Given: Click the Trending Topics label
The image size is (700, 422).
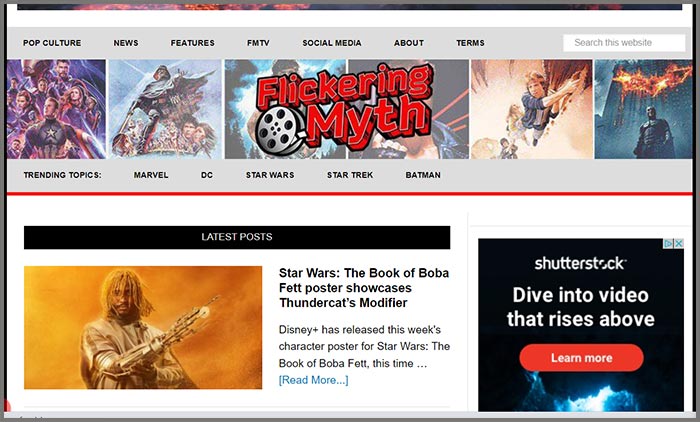Looking at the screenshot, I should pos(62,175).
